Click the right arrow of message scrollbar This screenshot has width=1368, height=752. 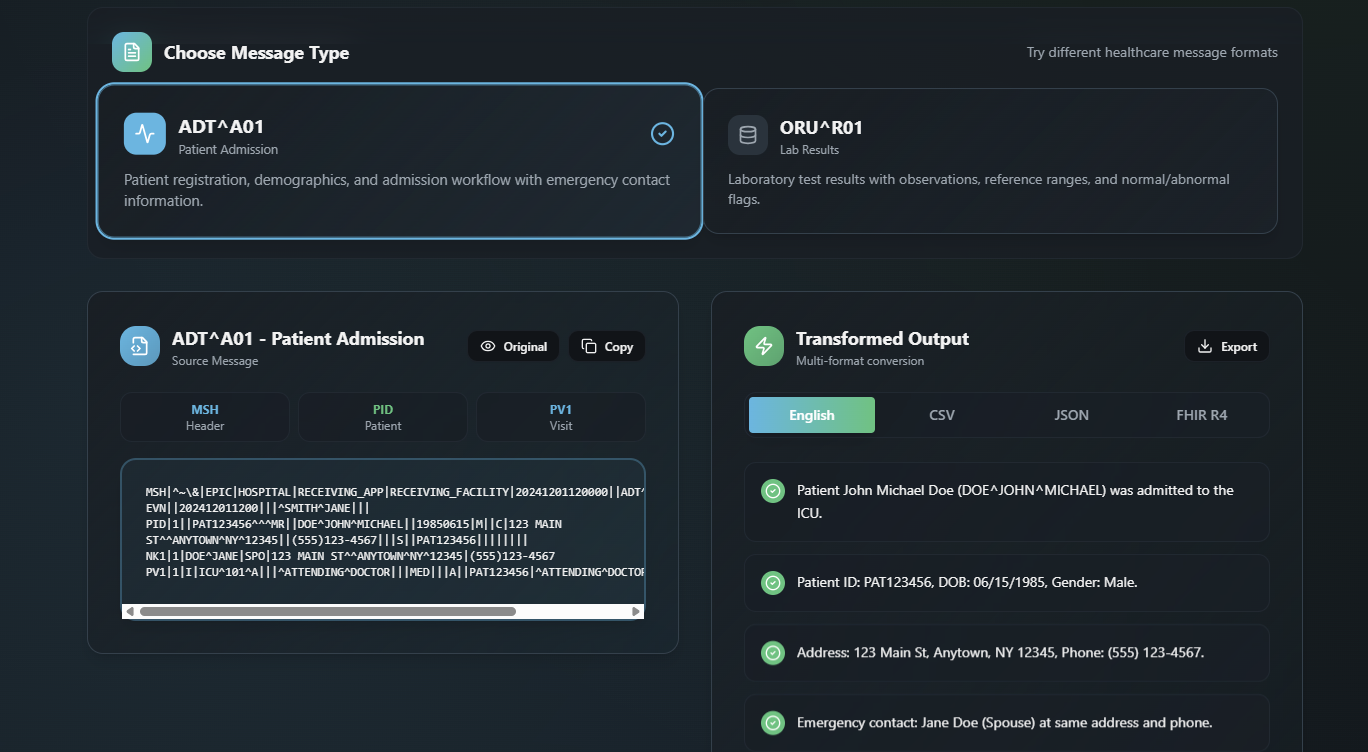636,611
